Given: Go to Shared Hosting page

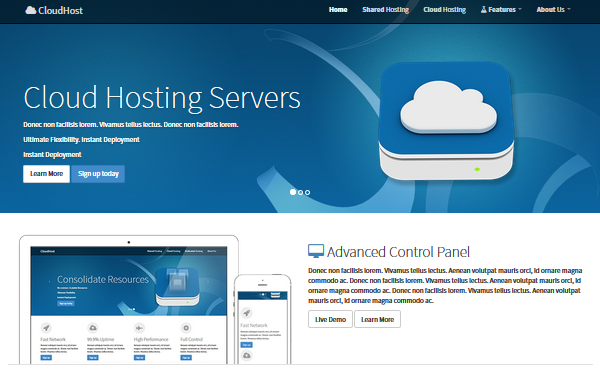Looking at the screenshot, I should (385, 10).
